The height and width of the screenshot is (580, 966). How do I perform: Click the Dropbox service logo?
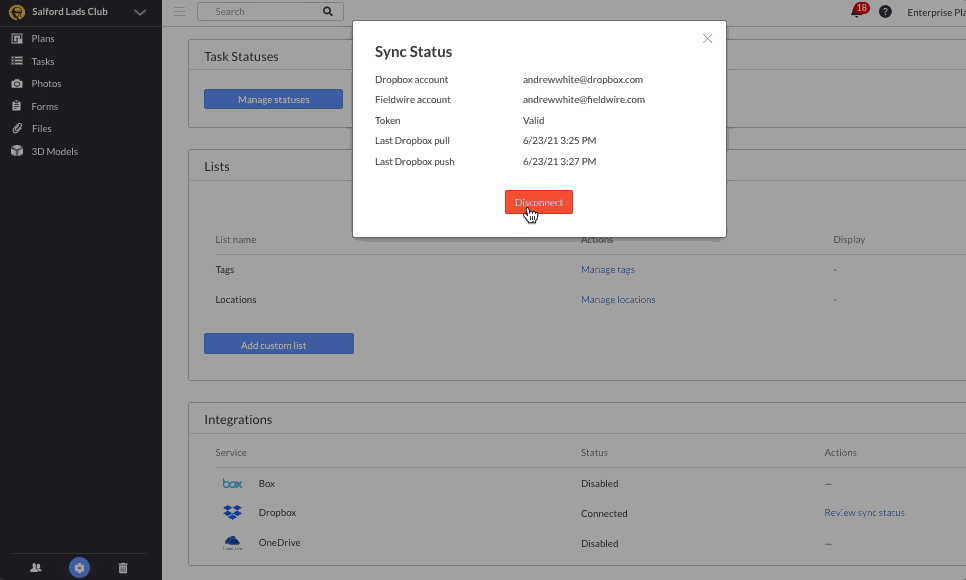(232, 512)
